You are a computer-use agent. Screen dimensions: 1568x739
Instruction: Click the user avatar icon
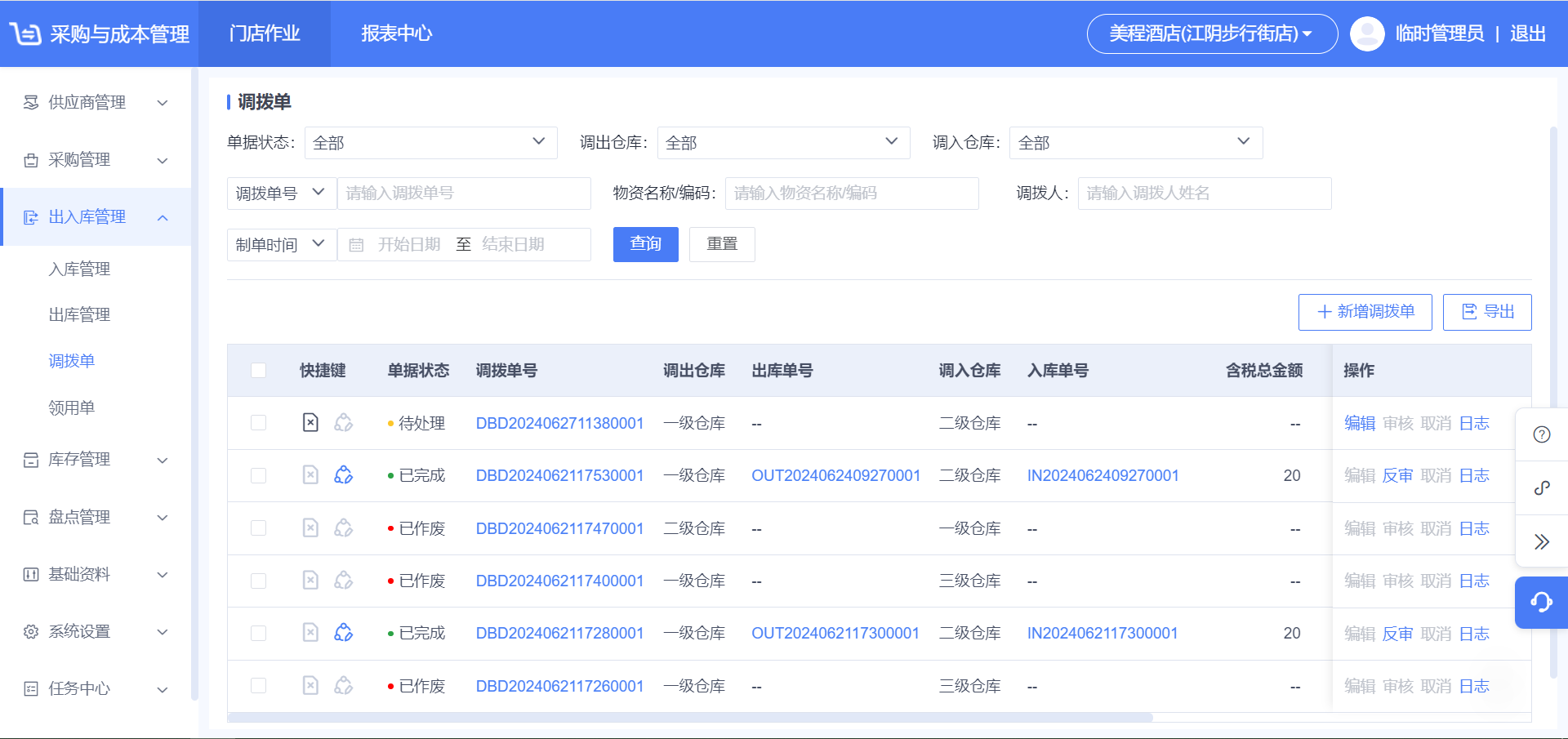[x=1367, y=33]
